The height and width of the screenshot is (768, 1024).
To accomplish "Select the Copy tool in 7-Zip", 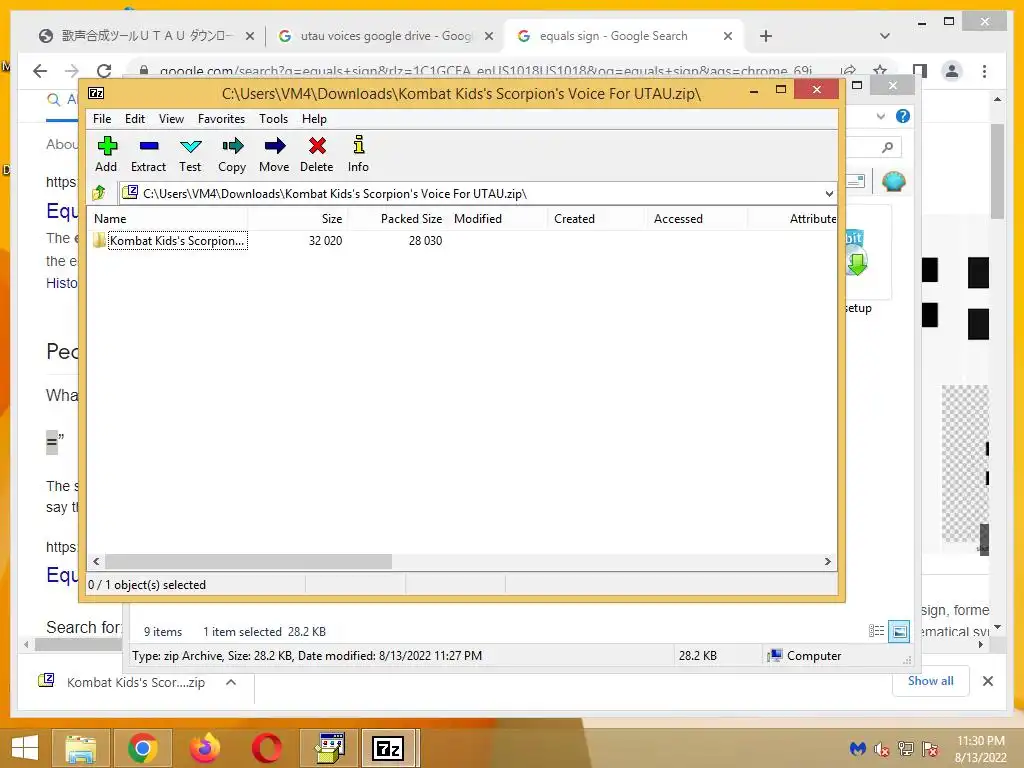I will click(x=232, y=155).
